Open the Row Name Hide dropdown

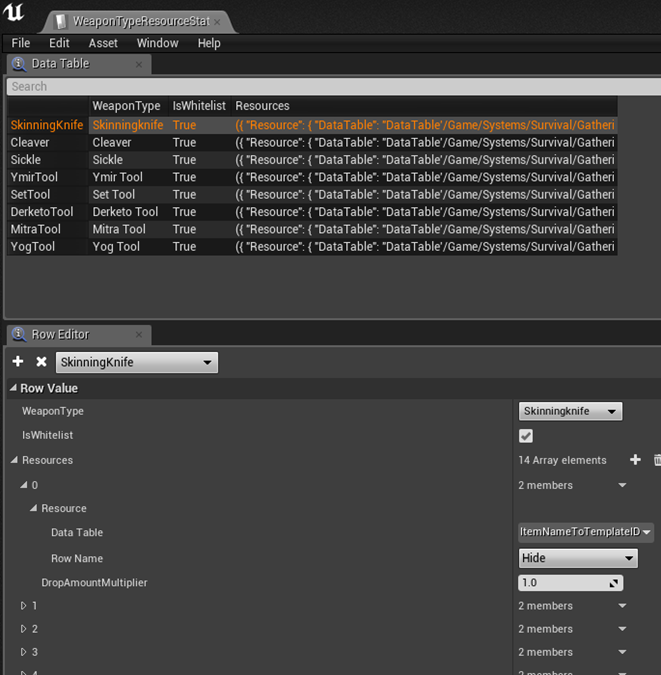[x=577, y=558]
